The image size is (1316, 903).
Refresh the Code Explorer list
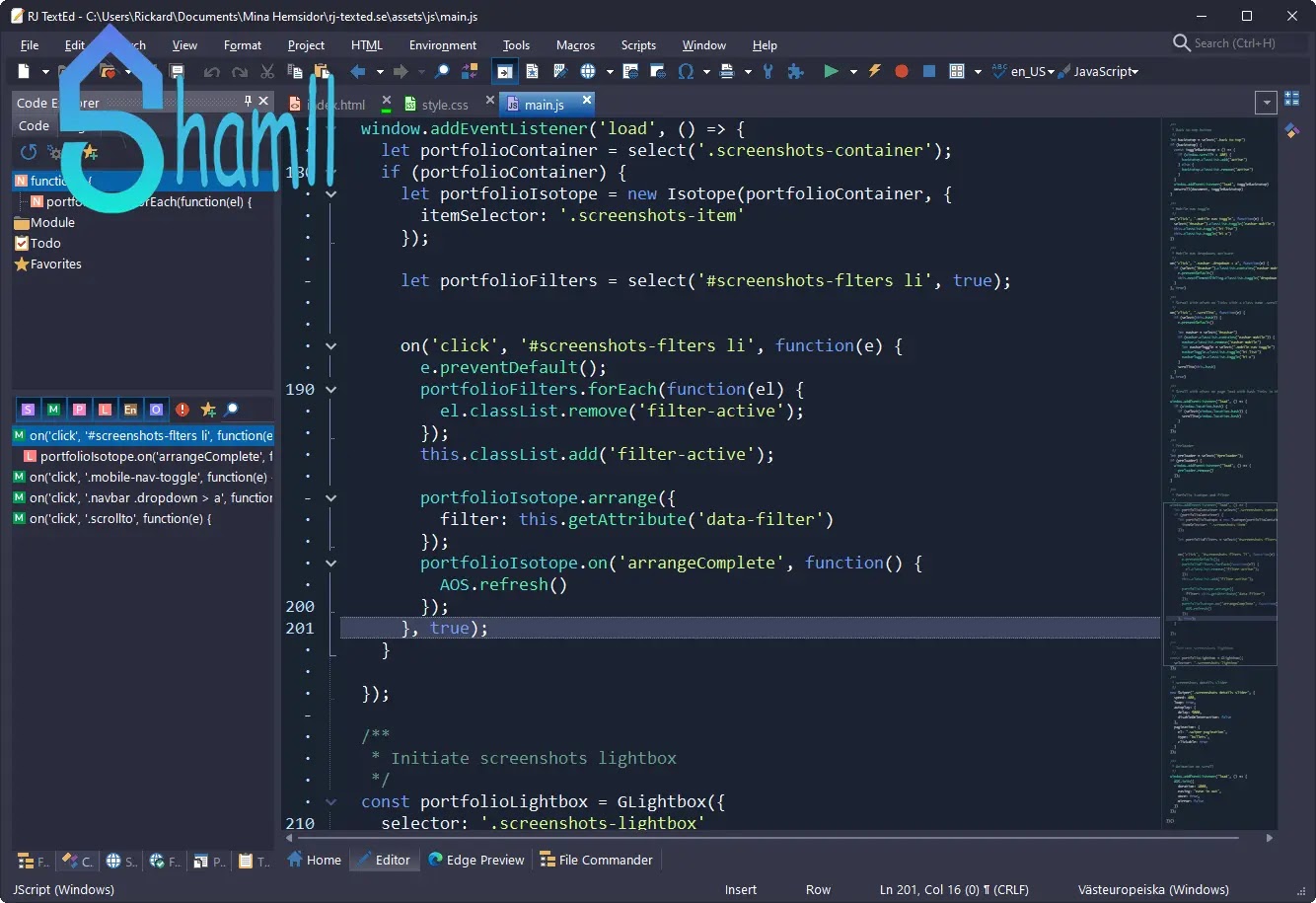pyautogui.click(x=29, y=152)
